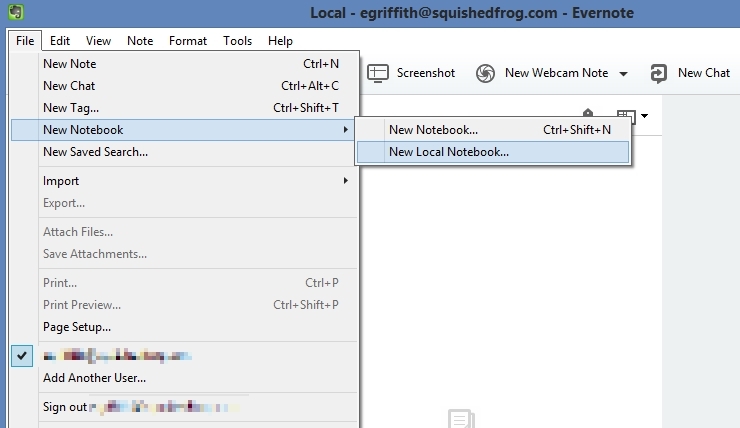Click the New Webcam Note shutter icon

[x=485, y=73]
